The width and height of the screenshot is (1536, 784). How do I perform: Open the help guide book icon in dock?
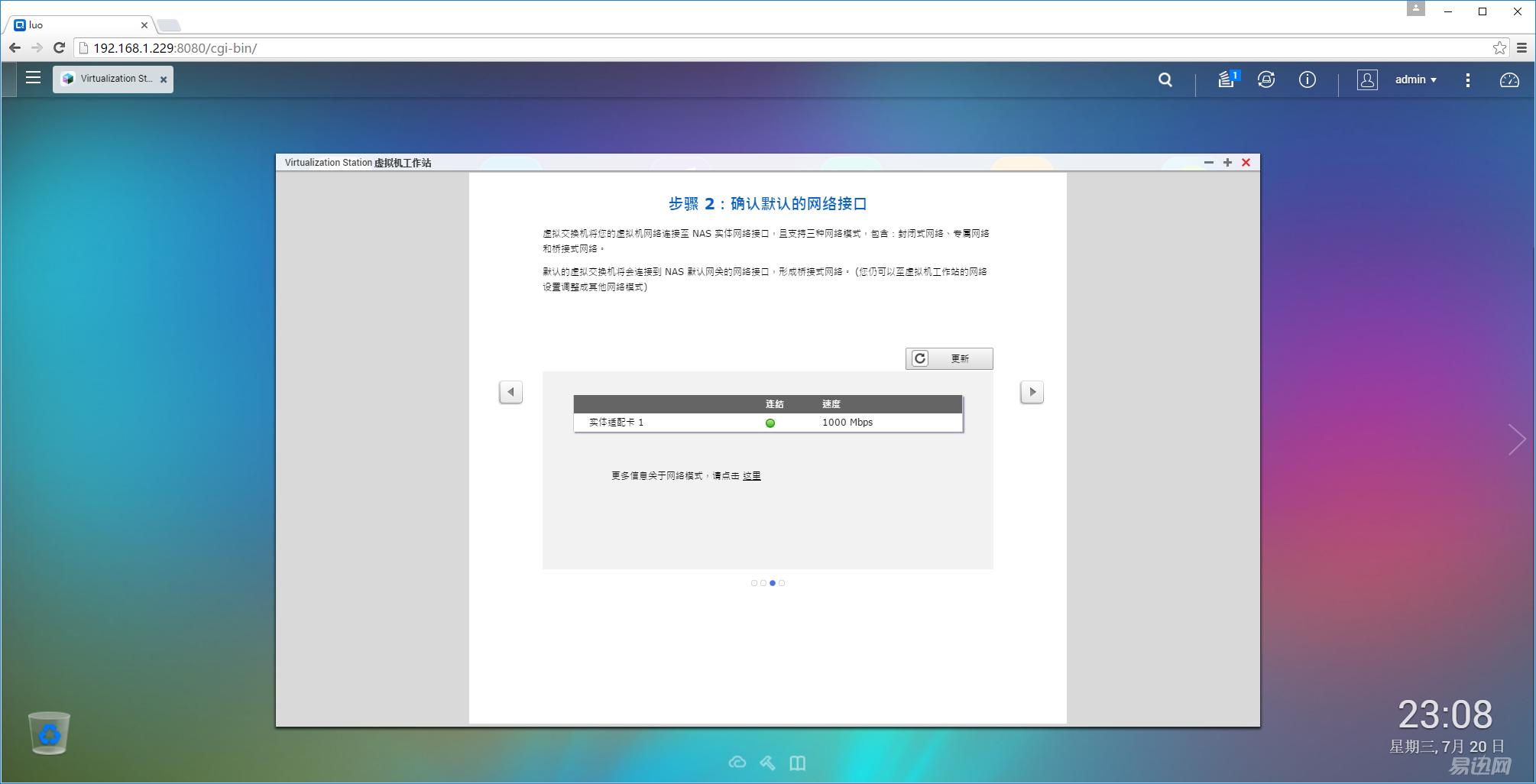797,763
